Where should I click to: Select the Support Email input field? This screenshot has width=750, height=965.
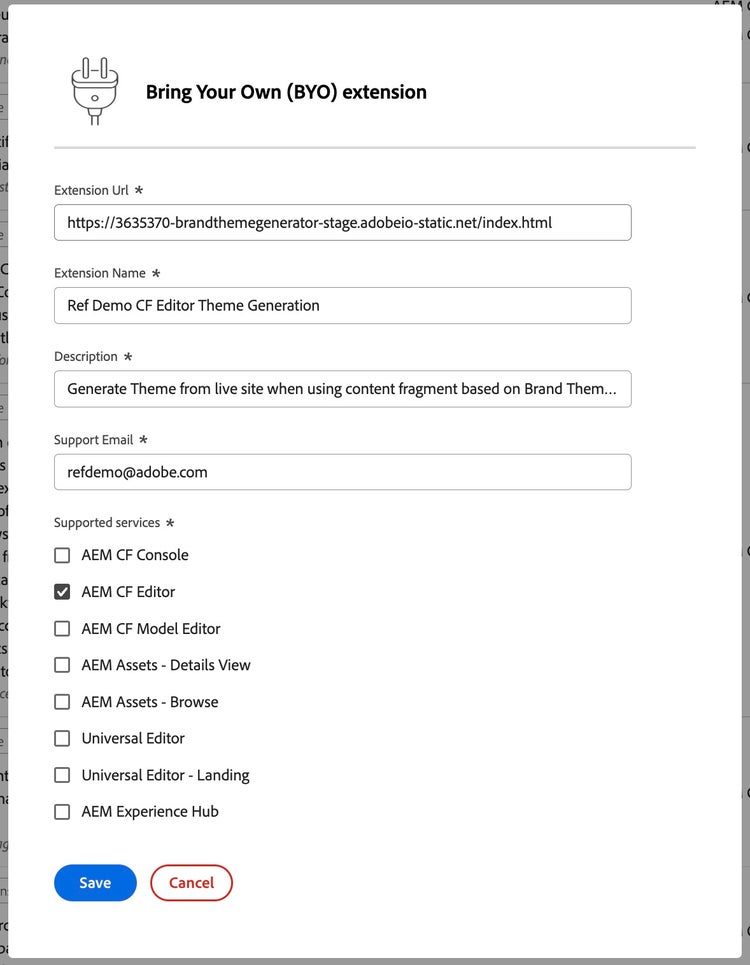[x=342, y=472]
